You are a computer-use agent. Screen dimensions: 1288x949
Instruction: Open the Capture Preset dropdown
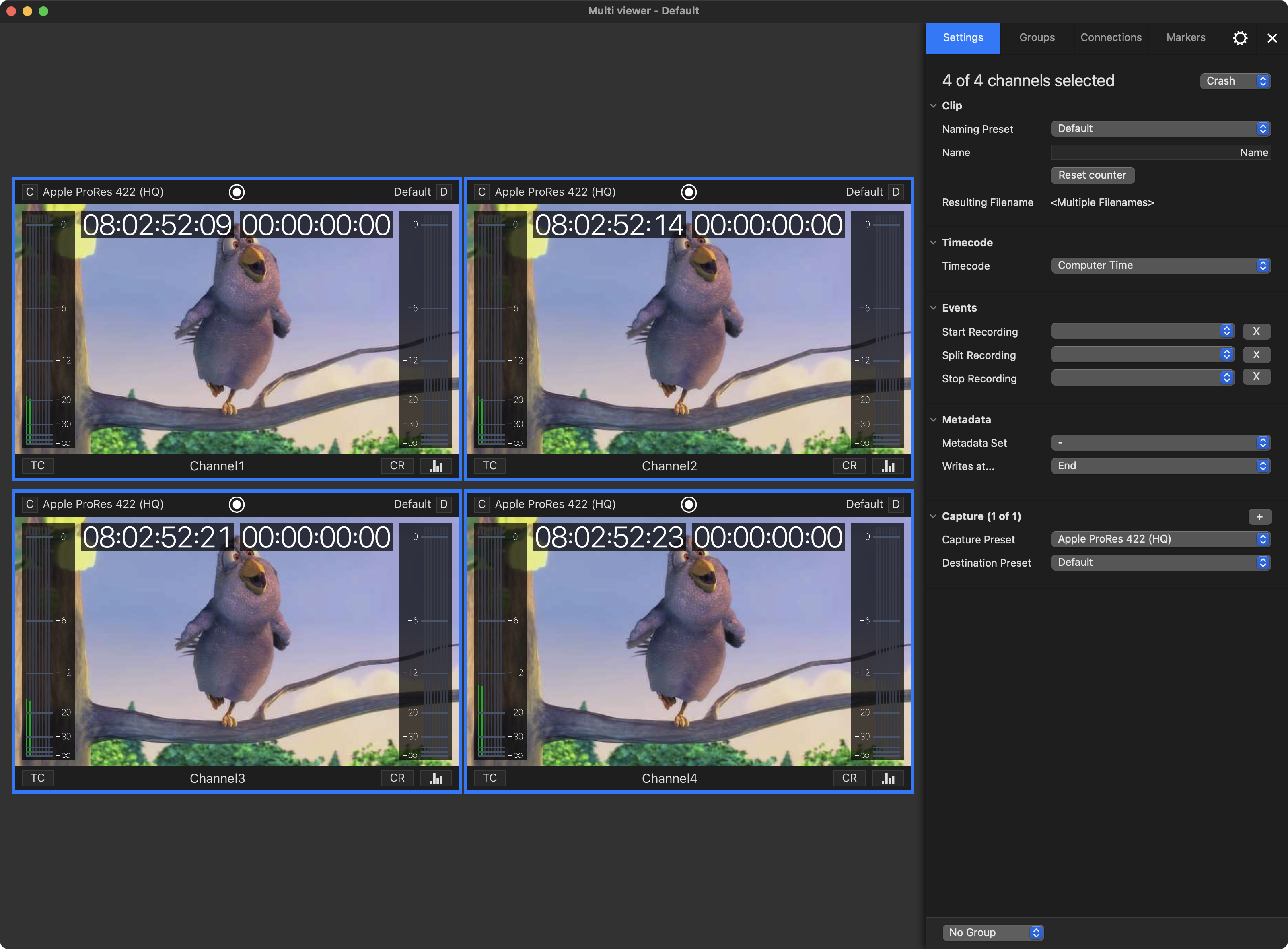[1160, 539]
